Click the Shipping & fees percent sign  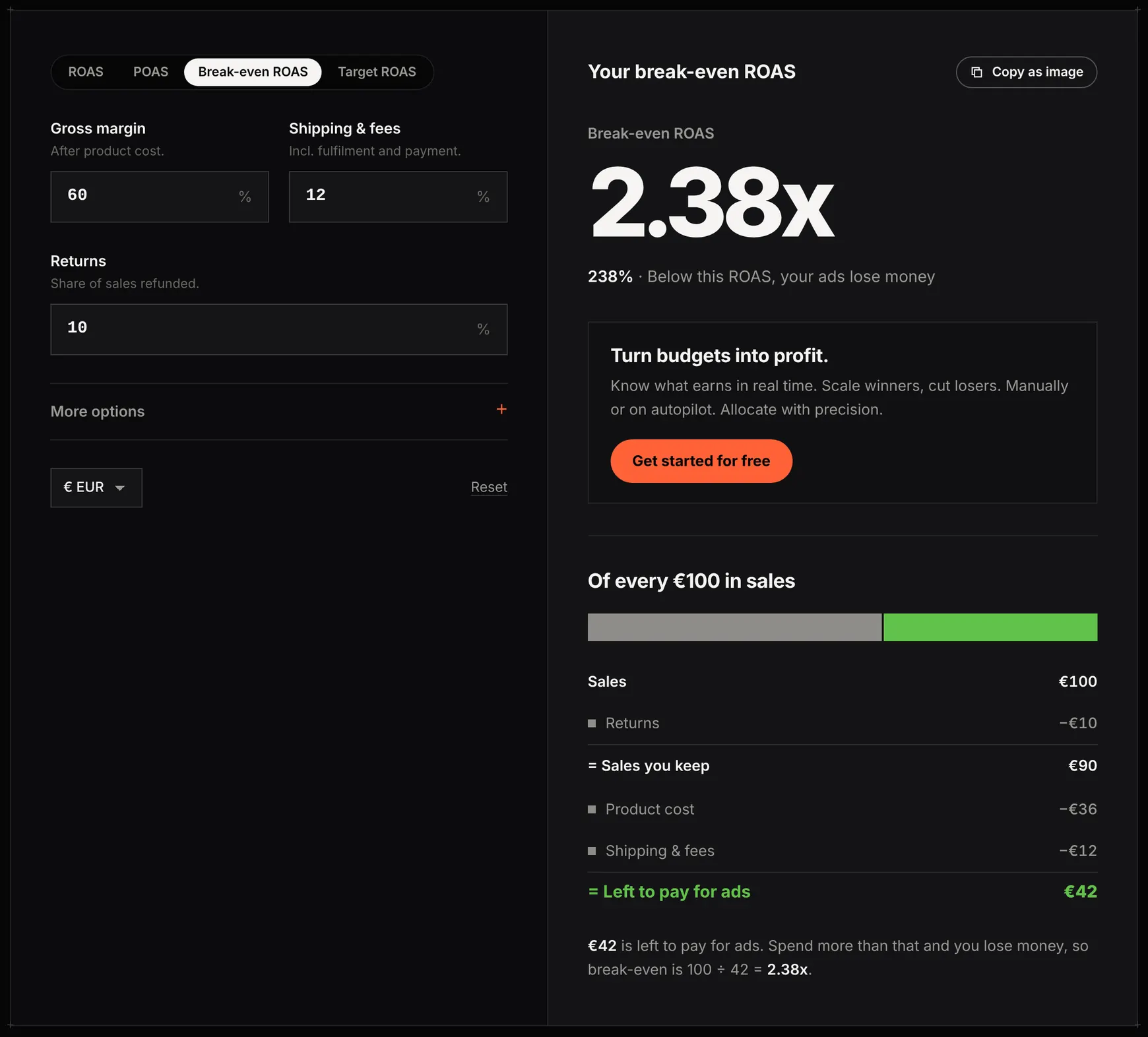483,197
